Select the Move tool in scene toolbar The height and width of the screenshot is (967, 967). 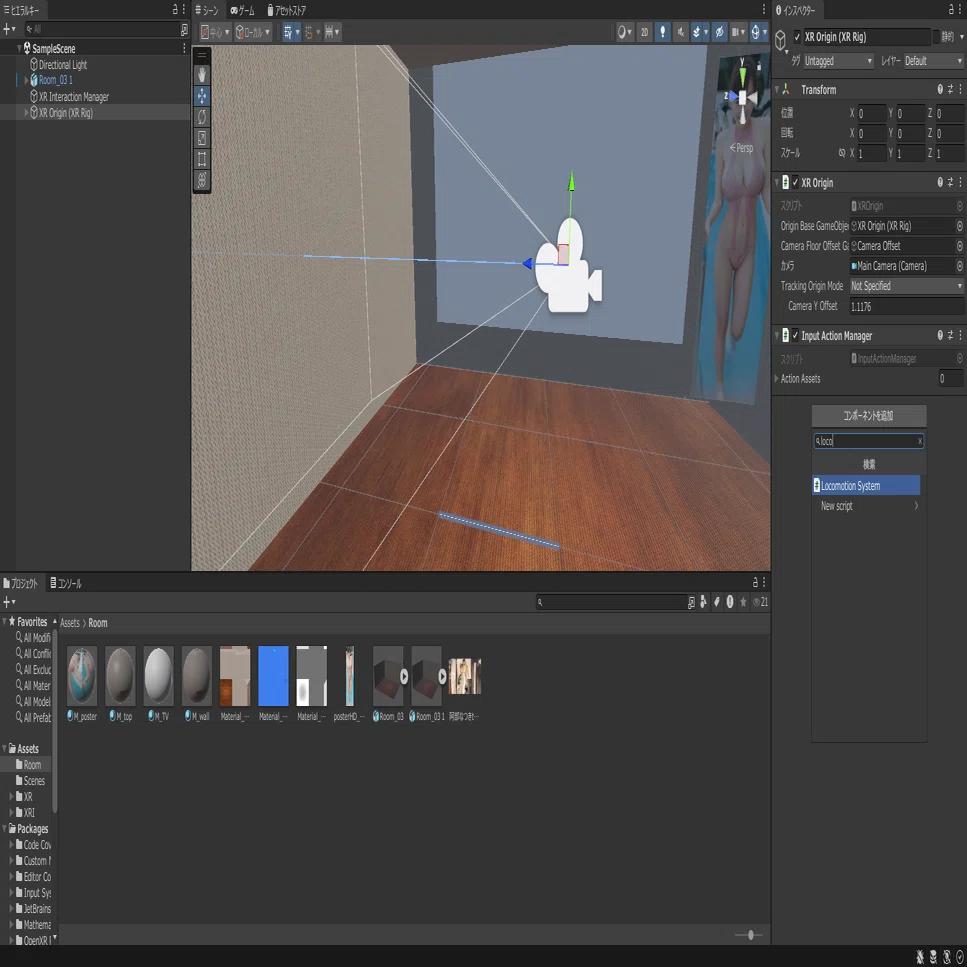point(202,96)
